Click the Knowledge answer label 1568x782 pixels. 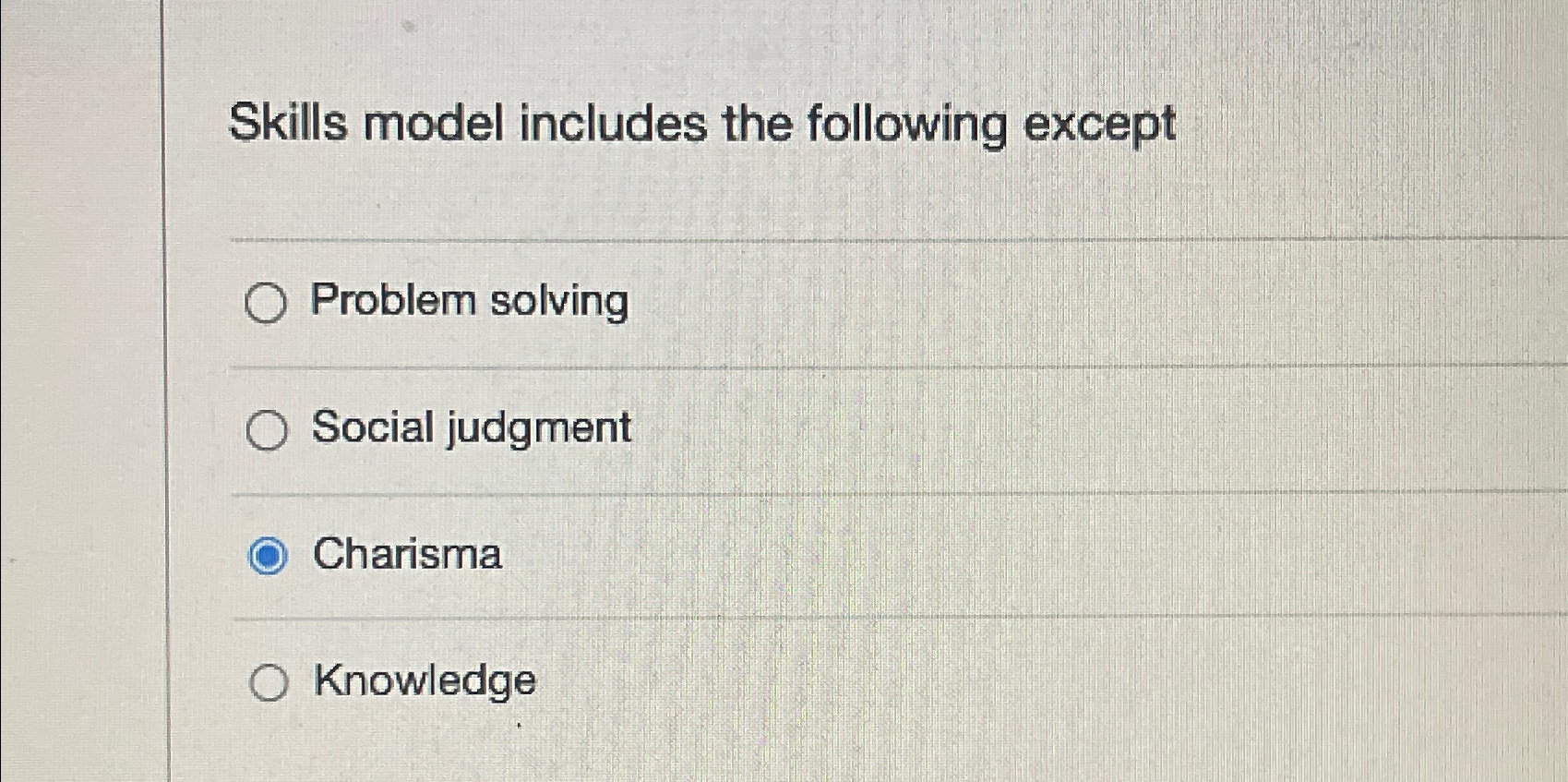[x=423, y=681]
